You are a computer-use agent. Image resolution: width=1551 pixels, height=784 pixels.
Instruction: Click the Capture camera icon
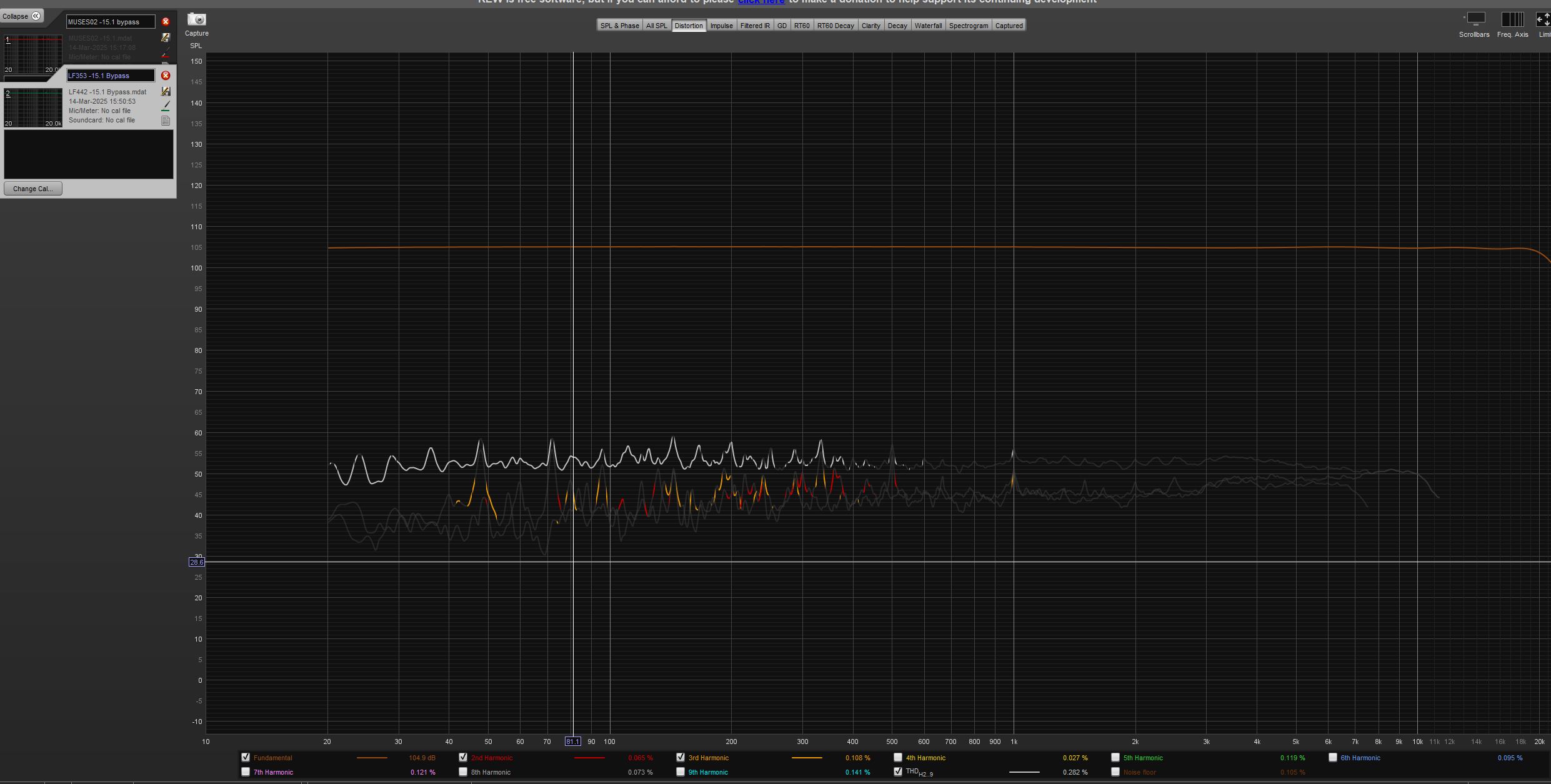coord(196,20)
